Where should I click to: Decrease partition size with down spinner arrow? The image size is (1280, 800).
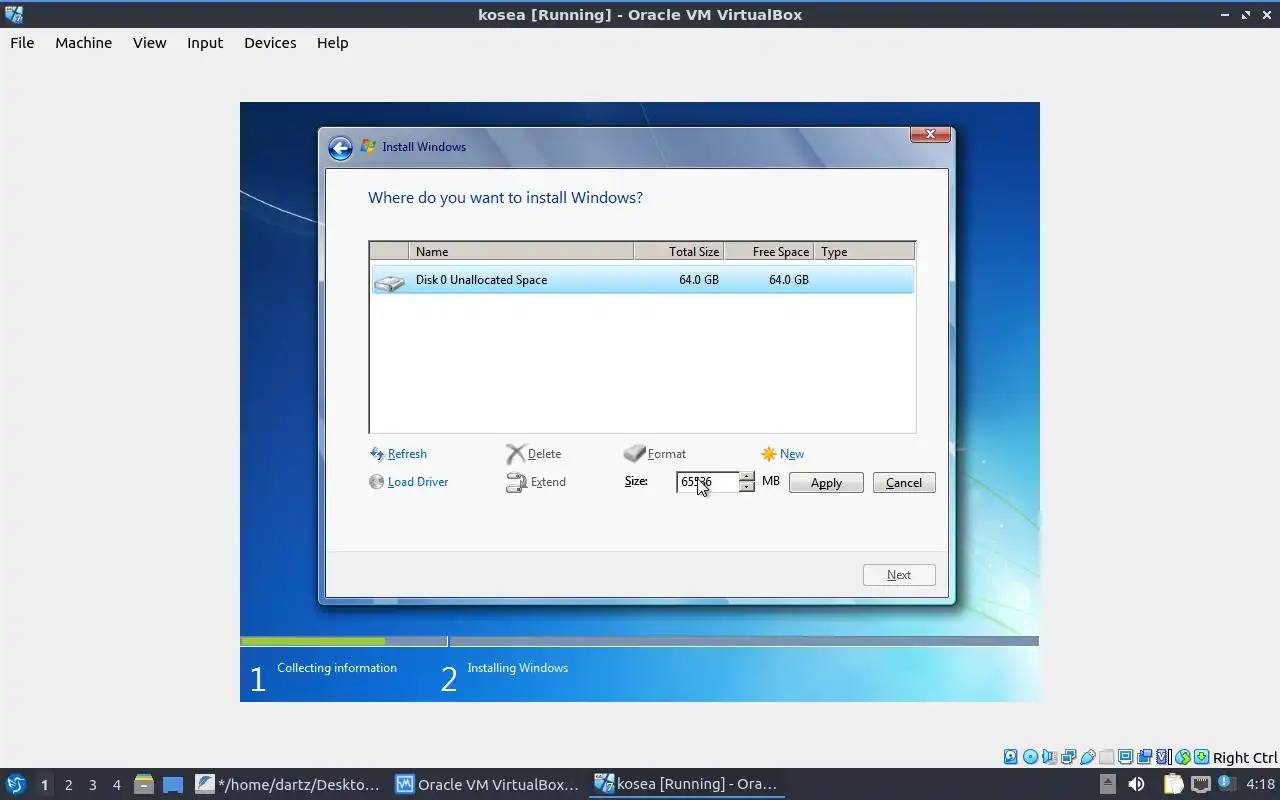(x=747, y=487)
